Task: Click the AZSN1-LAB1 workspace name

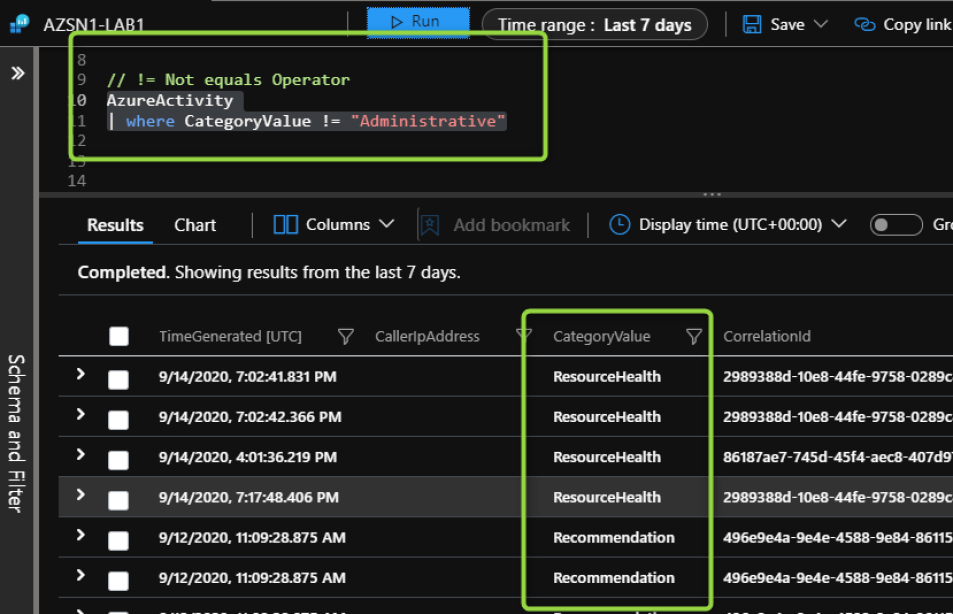Action: [94, 25]
